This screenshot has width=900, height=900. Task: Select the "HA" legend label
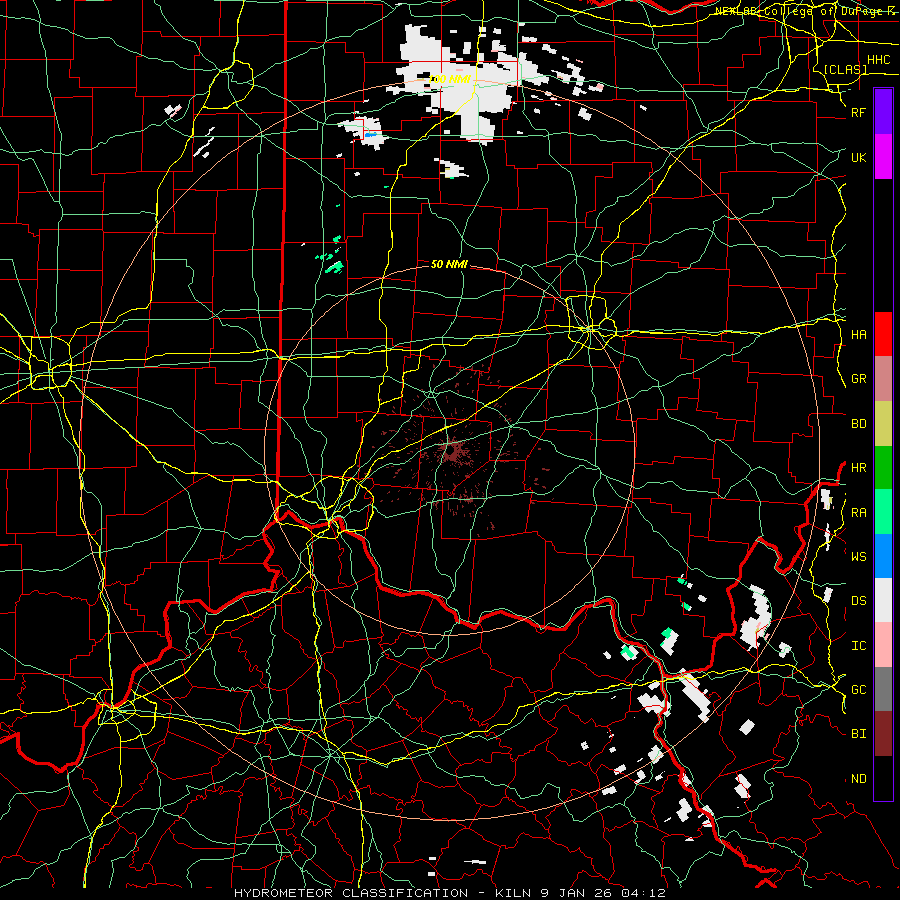[858, 335]
